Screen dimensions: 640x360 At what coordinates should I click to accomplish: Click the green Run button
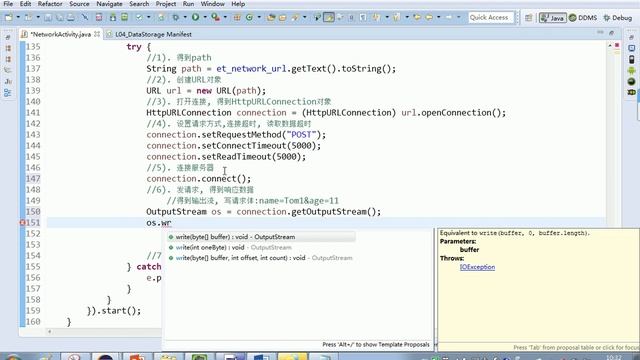point(196,18)
